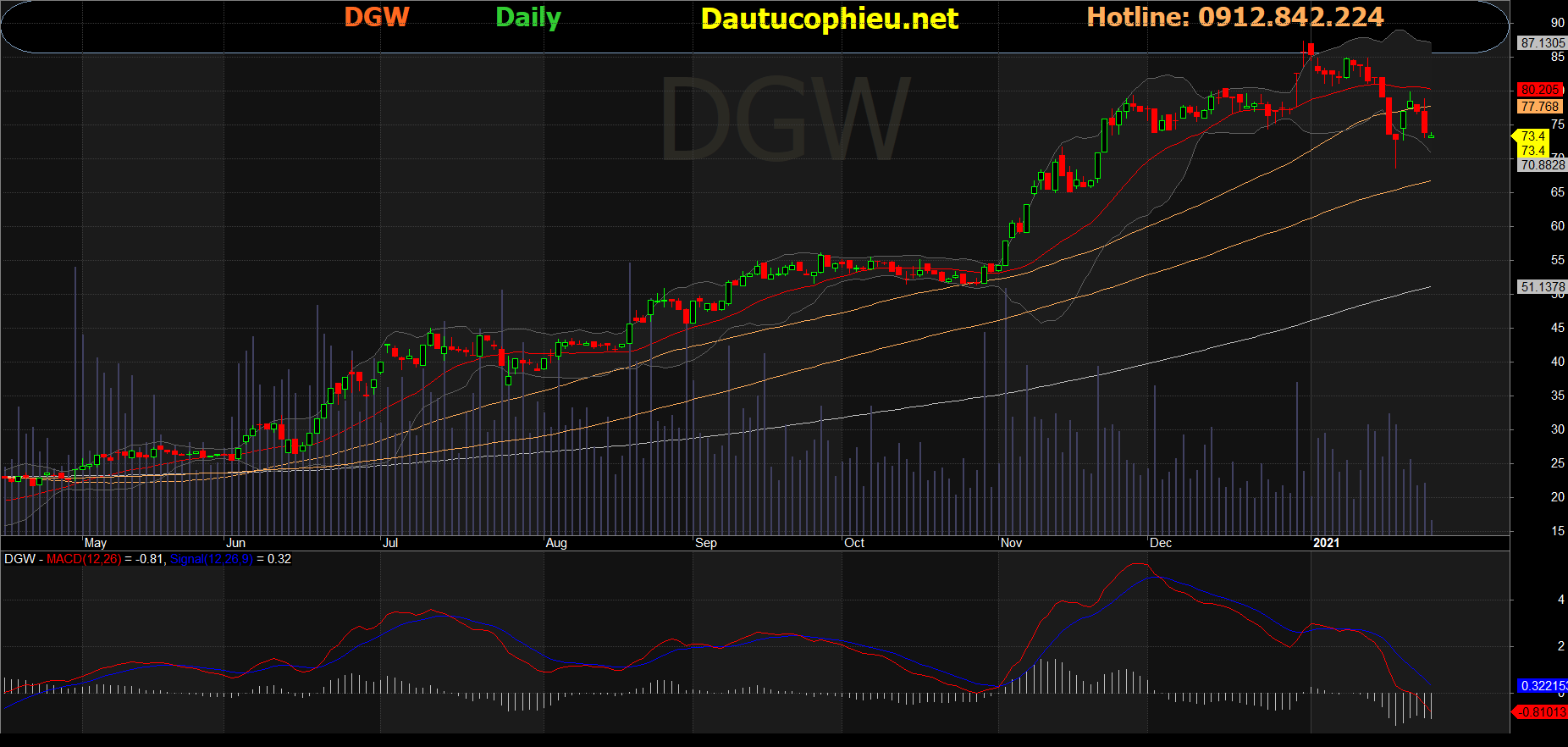The height and width of the screenshot is (747, 1568).
Task: Click the blue 0.322153 signal value tag
Action: pos(1542,686)
